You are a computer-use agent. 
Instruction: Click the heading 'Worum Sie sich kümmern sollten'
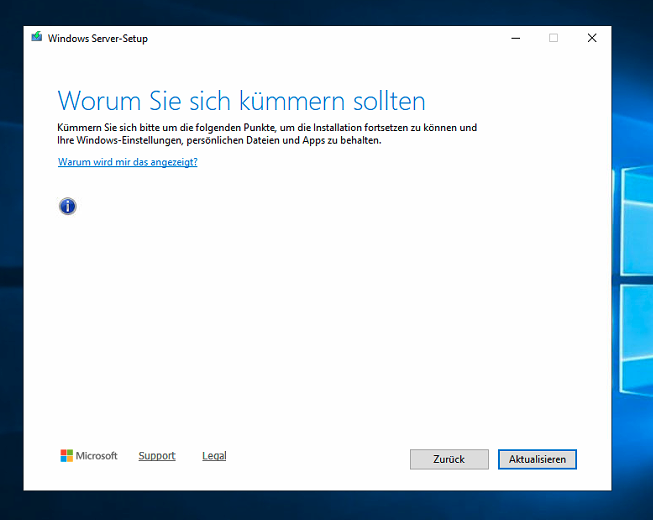click(241, 101)
